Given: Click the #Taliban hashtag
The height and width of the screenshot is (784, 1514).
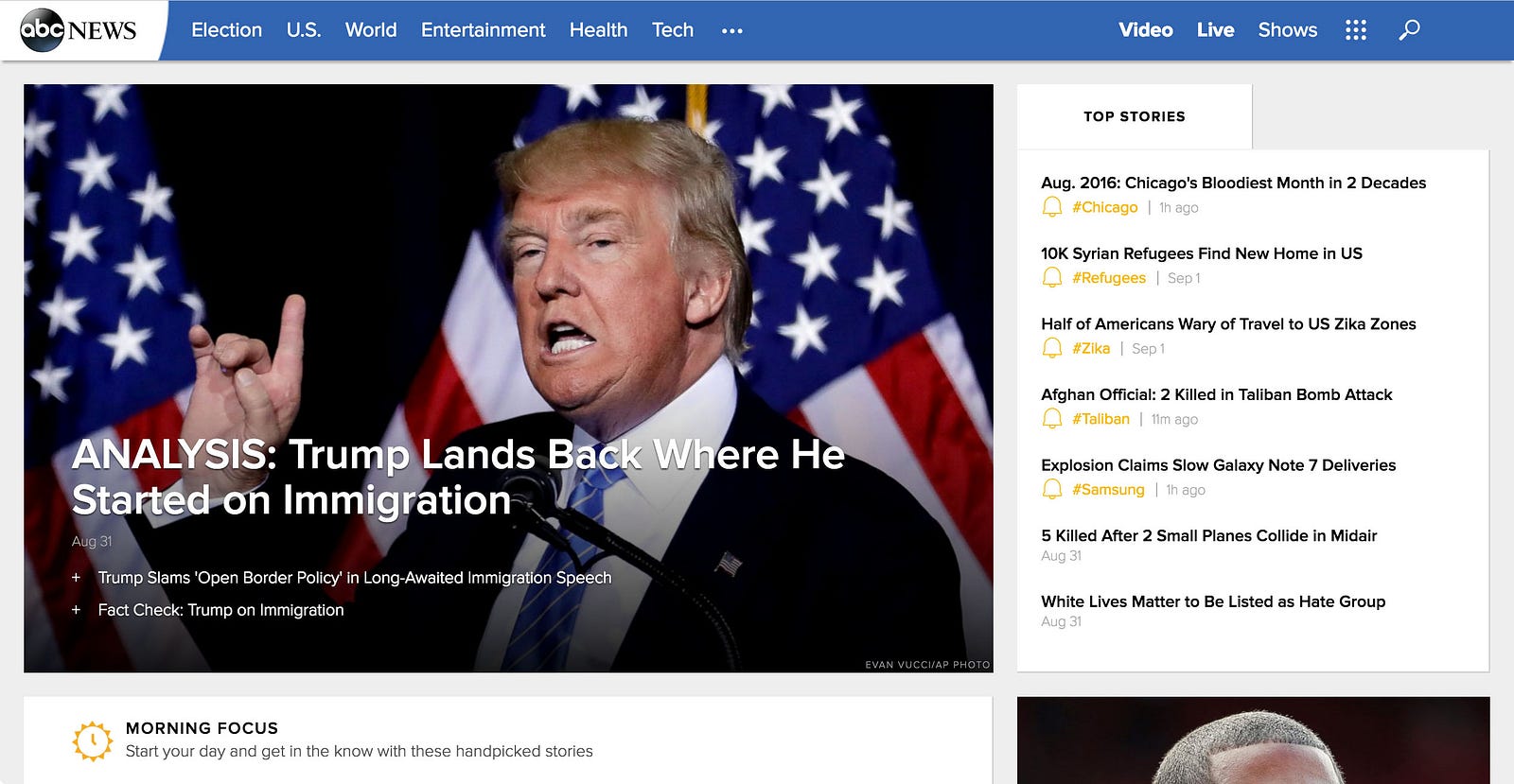Looking at the screenshot, I should (1100, 419).
